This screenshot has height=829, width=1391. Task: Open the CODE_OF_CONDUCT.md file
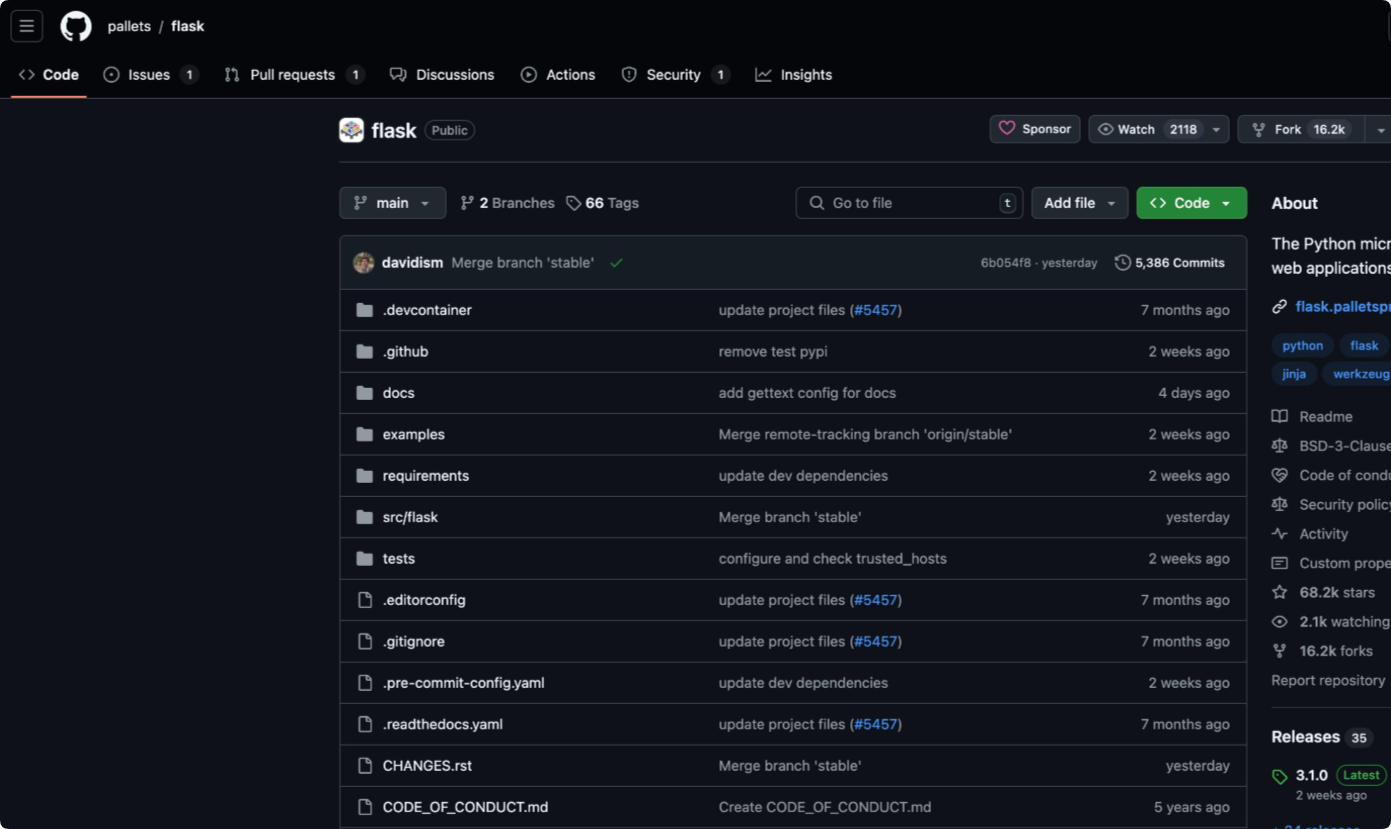(465, 807)
